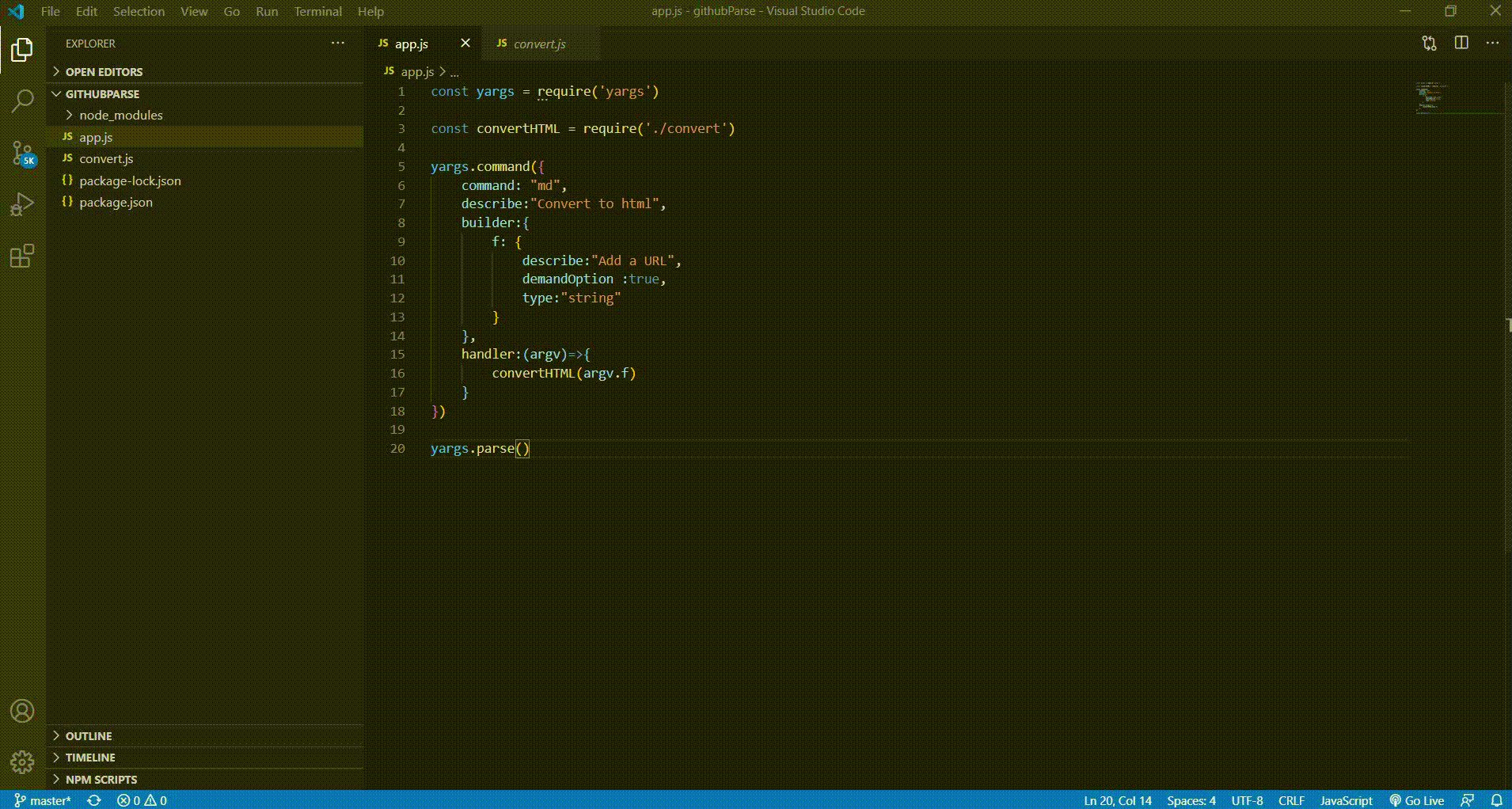Click the Open Changes compare icon

(x=1429, y=44)
